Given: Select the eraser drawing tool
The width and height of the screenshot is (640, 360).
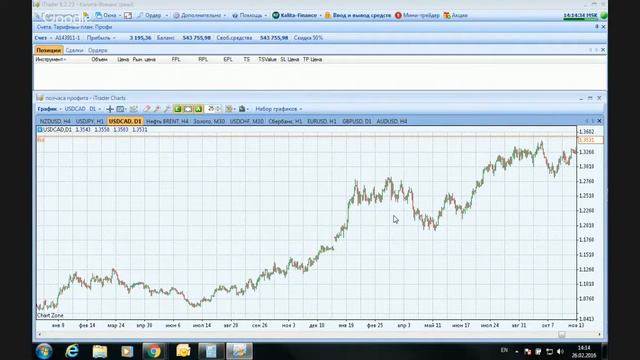Looking at the screenshot, I should click(147, 109).
